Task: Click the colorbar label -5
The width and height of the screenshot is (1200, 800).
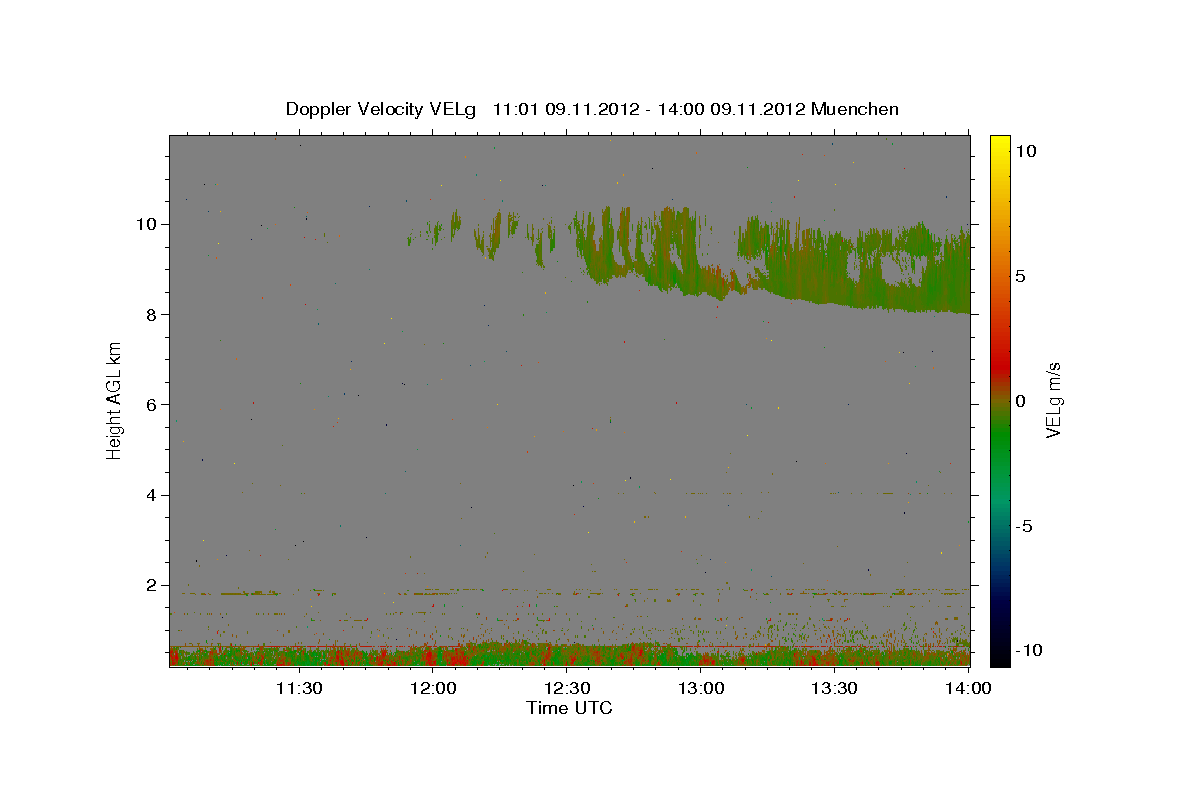Action: [1023, 526]
